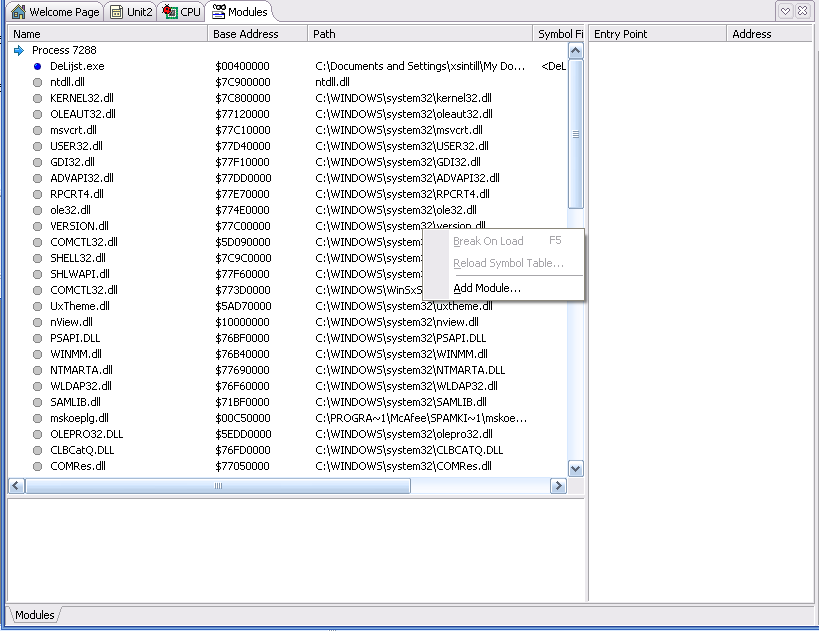
Task: Toggle breakpoint dot for COMRes.dll
Action: (37, 466)
